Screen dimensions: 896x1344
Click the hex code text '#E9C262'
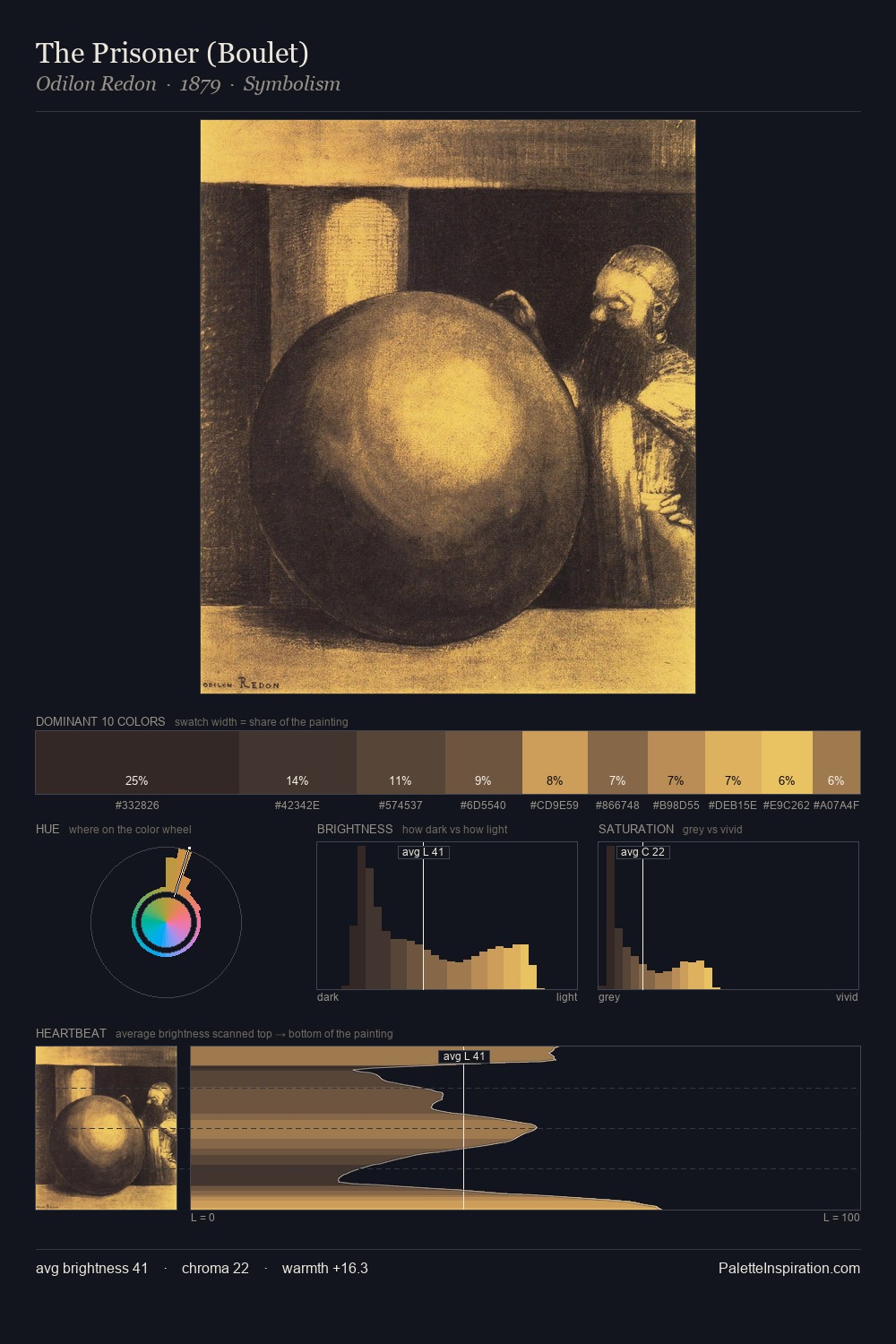tap(787, 806)
